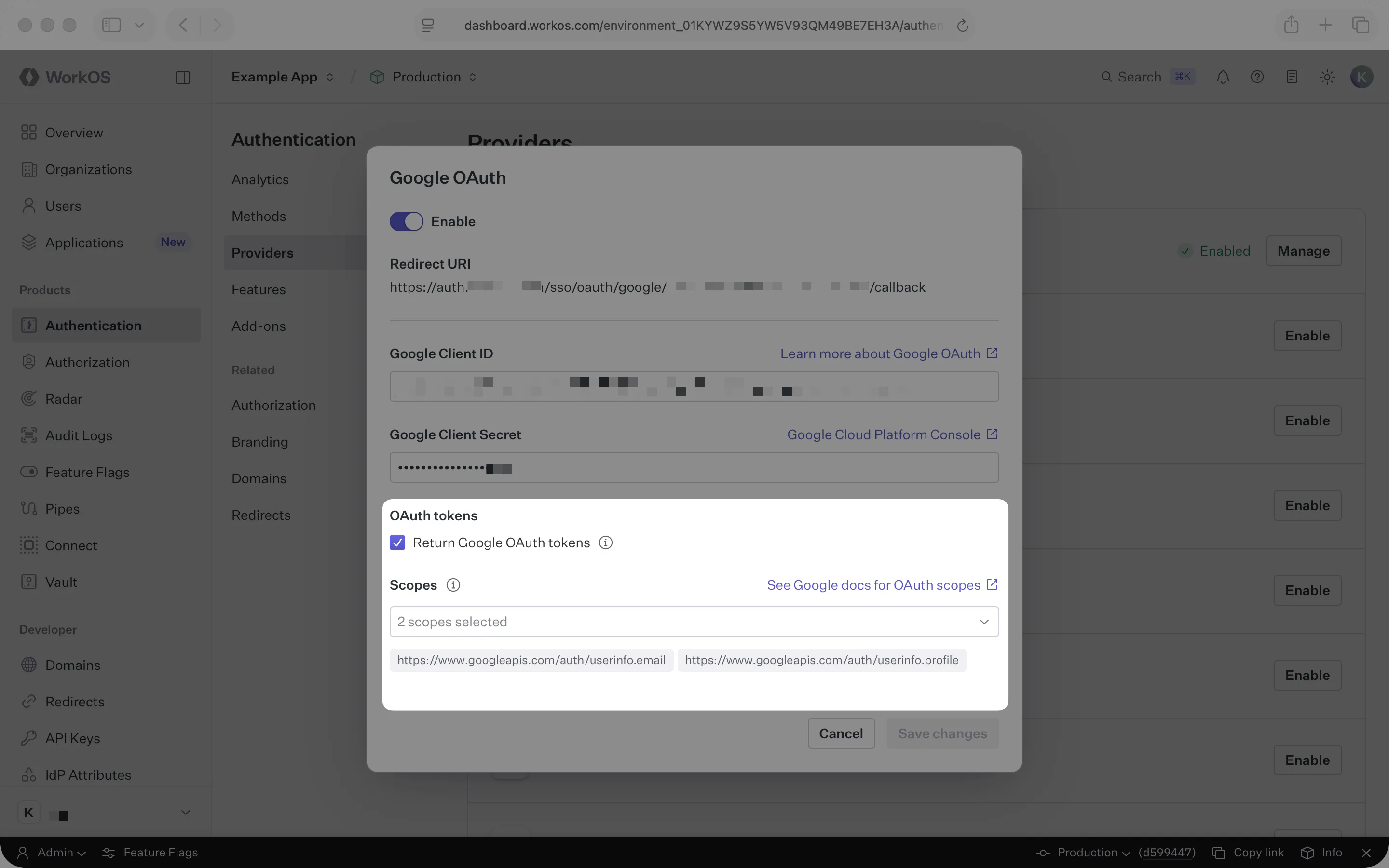Click the Google Client Secret field
This screenshot has width=1389, height=868.
(694, 467)
